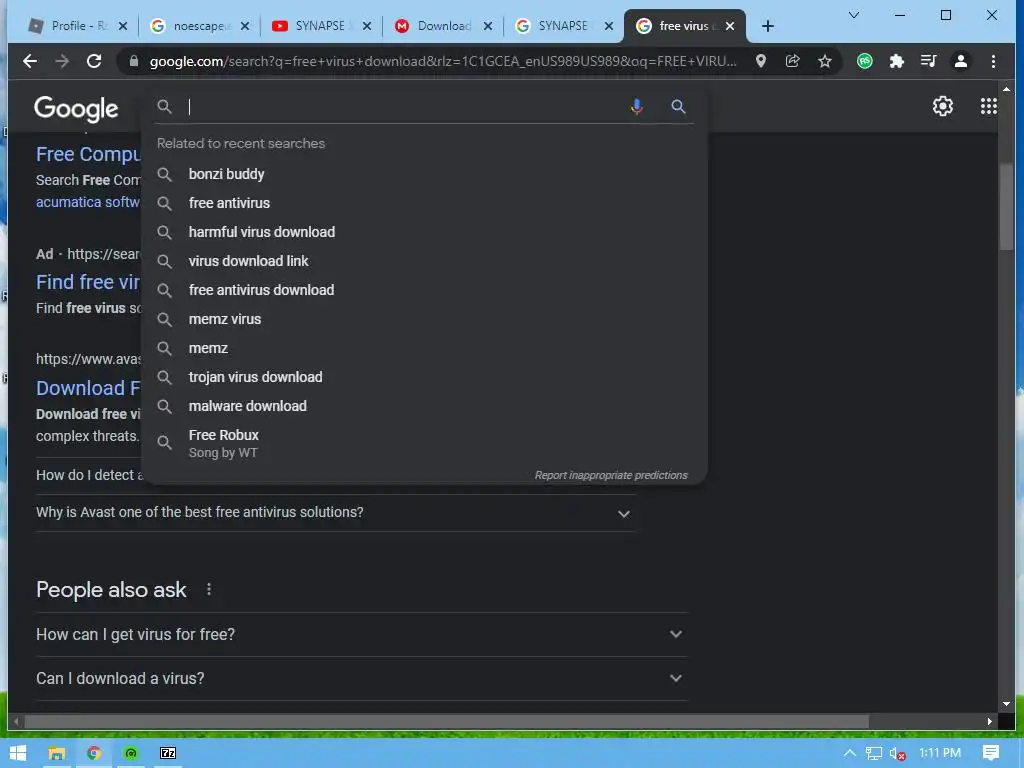The width and height of the screenshot is (1024, 768).
Task: Open People also ask three-dot options
Action: (209, 590)
